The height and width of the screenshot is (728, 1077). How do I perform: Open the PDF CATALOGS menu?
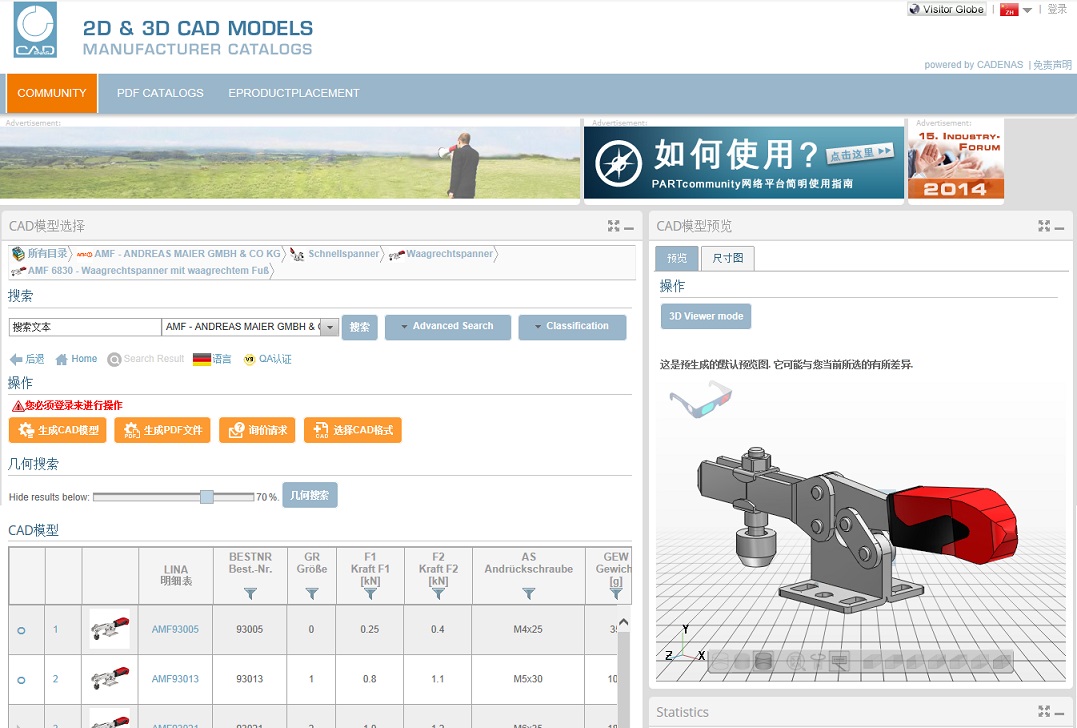pyautogui.click(x=160, y=93)
